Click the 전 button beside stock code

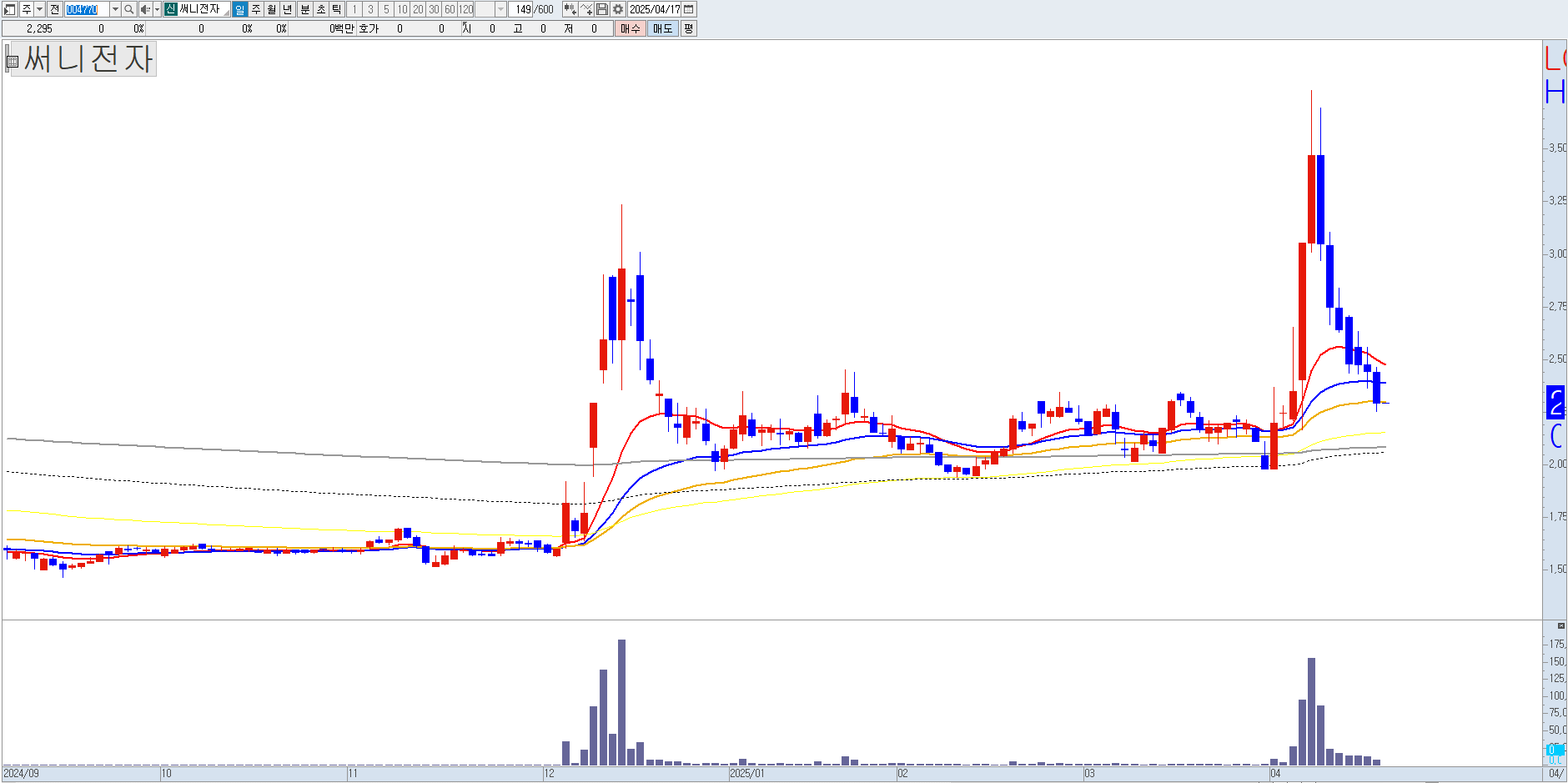point(54,9)
